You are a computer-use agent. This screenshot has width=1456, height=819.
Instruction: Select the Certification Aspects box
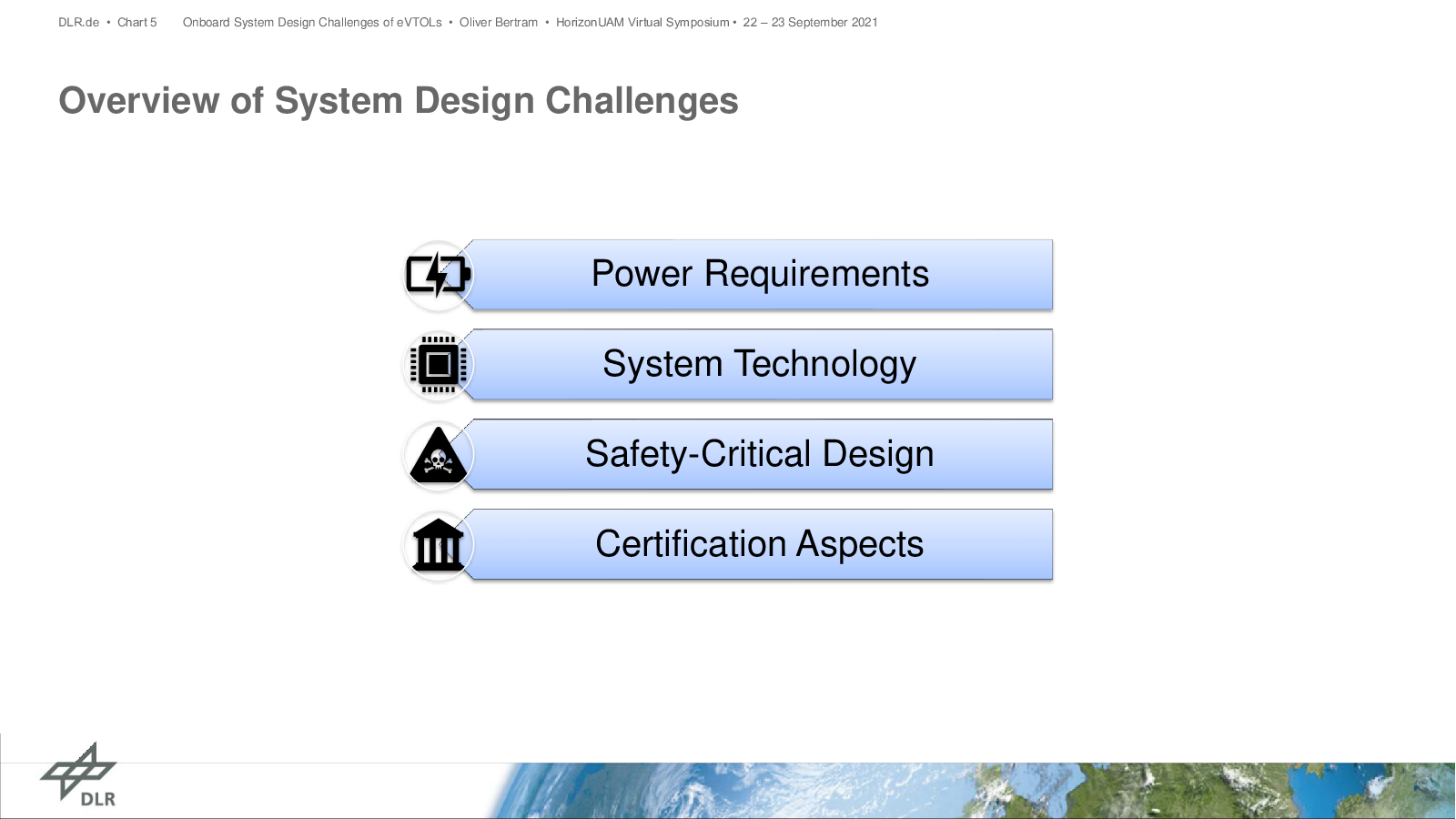pyautogui.click(x=762, y=544)
